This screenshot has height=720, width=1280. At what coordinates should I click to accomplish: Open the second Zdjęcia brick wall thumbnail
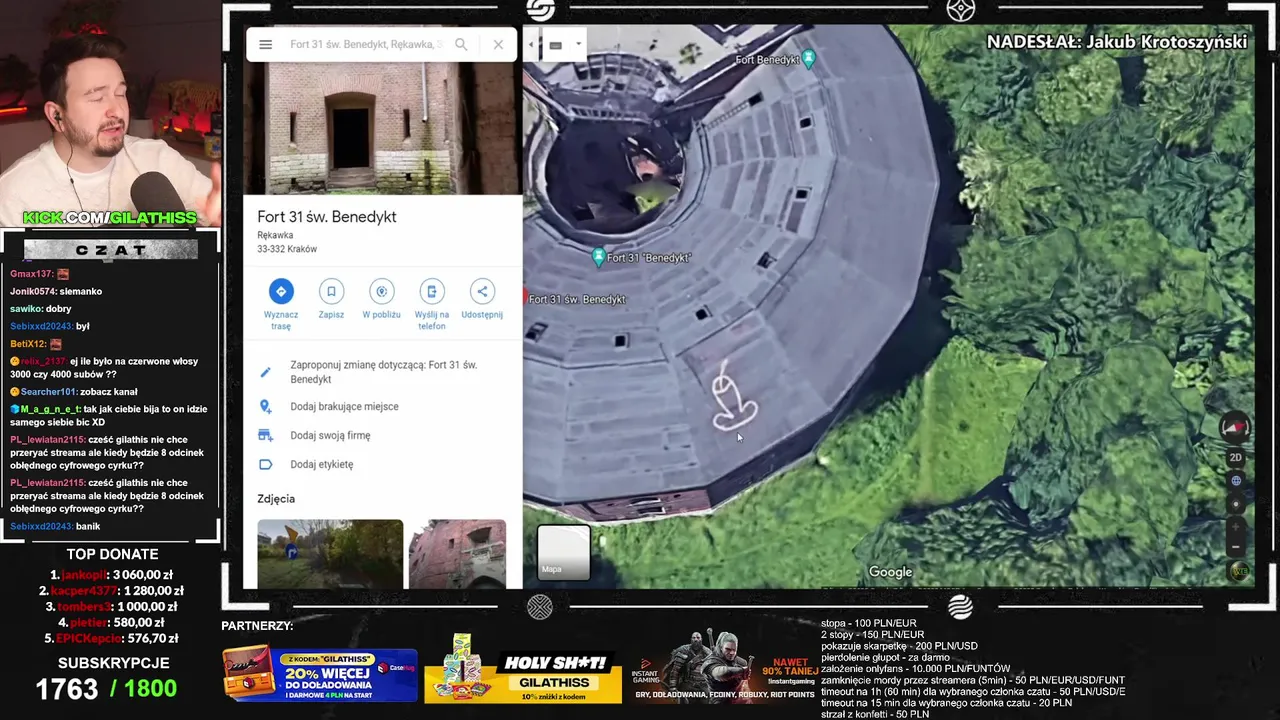[458, 554]
